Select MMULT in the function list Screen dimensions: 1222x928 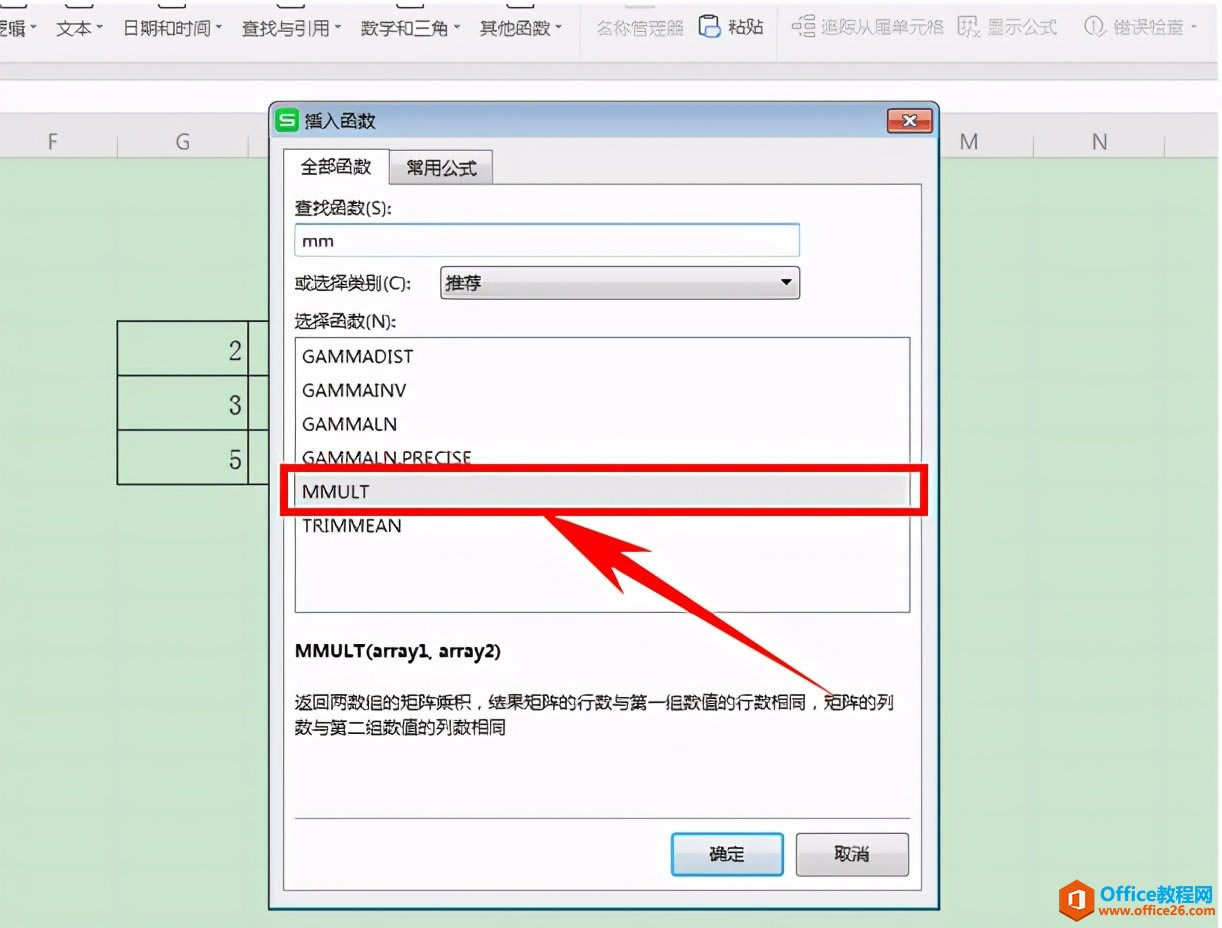pyautogui.click(x=602, y=491)
